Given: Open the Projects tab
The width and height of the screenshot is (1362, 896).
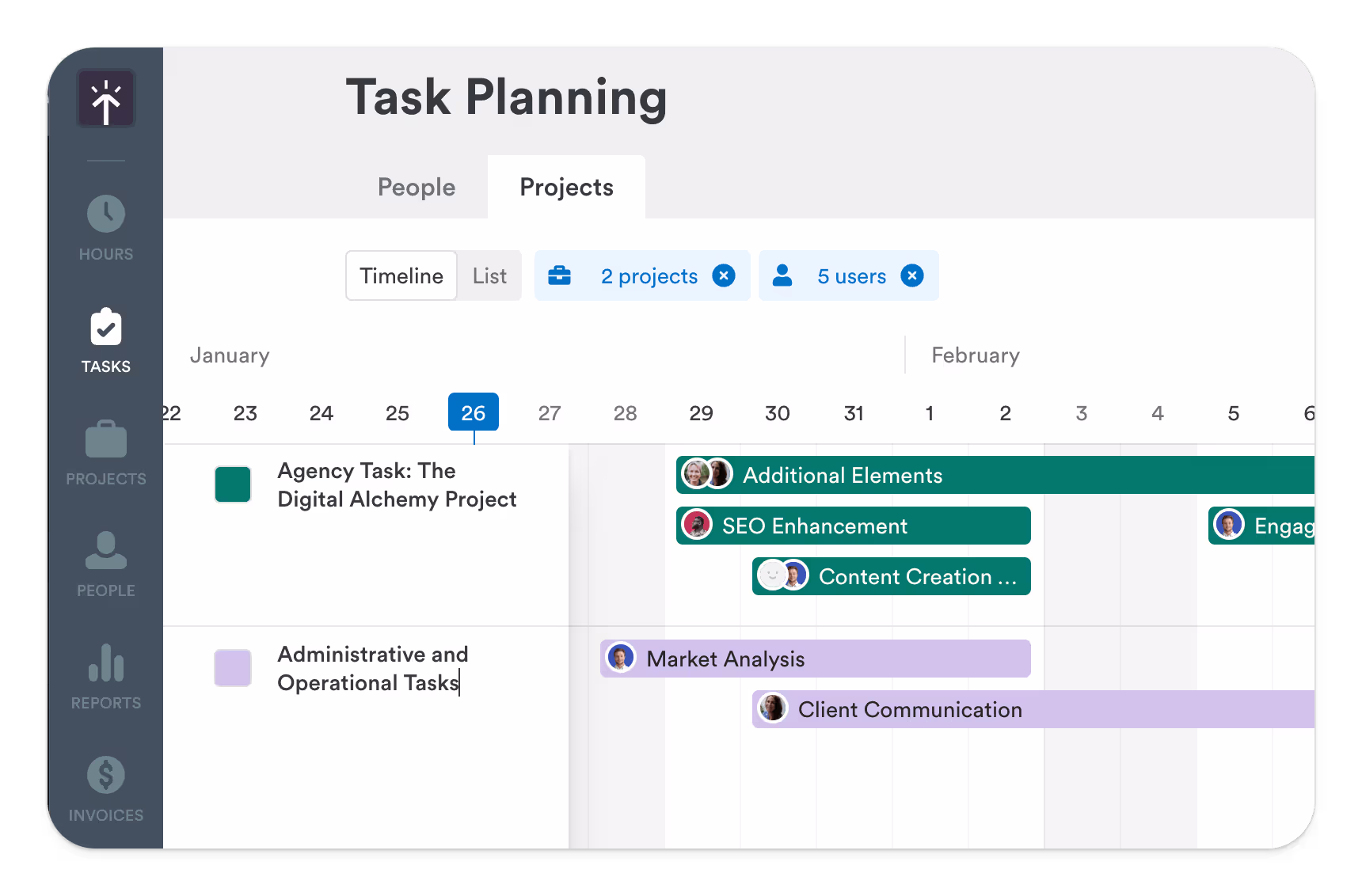Looking at the screenshot, I should click(x=565, y=187).
